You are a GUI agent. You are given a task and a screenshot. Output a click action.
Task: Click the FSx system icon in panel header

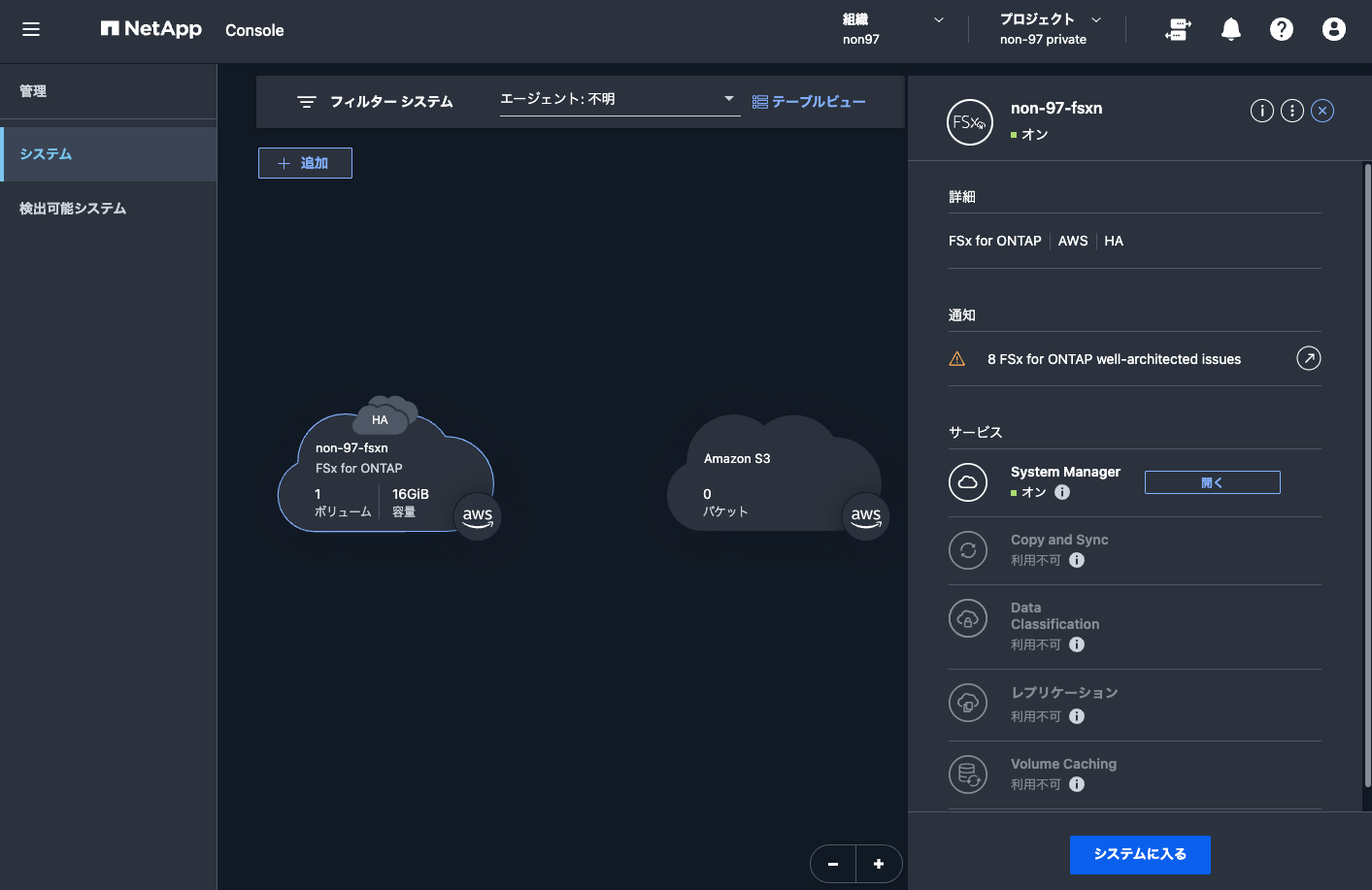970,122
